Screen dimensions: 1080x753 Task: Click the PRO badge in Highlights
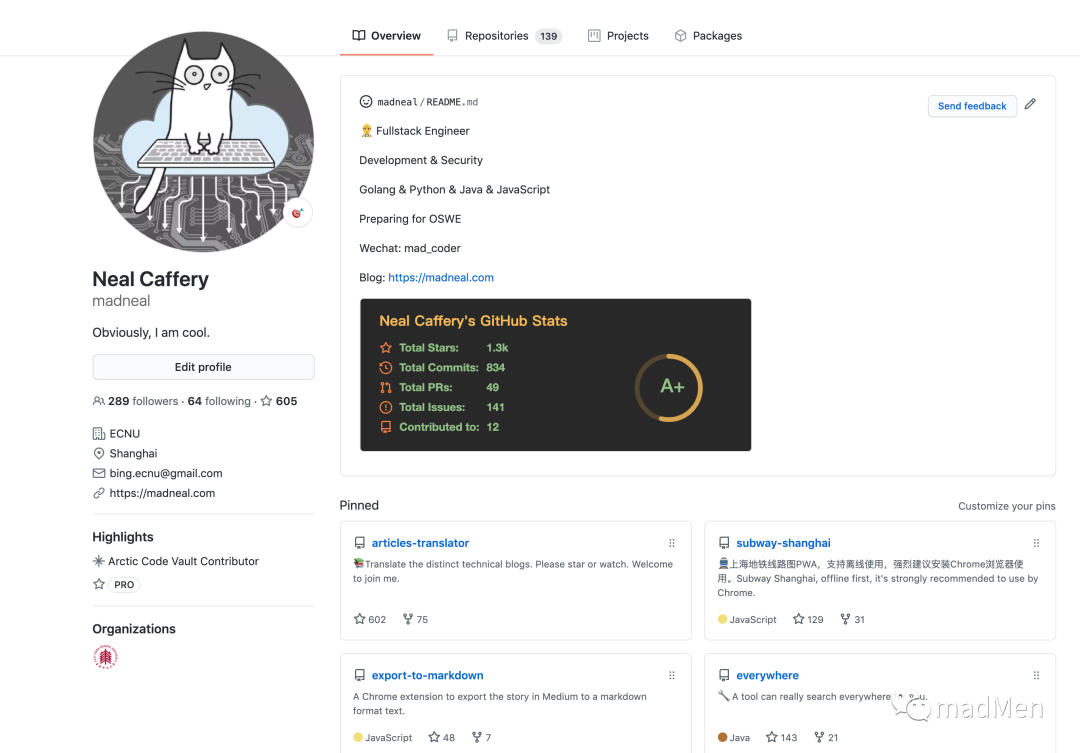[x=125, y=585]
